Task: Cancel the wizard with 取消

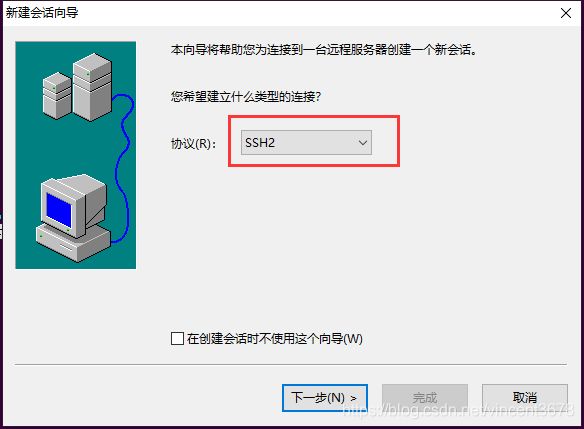Action: (x=525, y=398)
